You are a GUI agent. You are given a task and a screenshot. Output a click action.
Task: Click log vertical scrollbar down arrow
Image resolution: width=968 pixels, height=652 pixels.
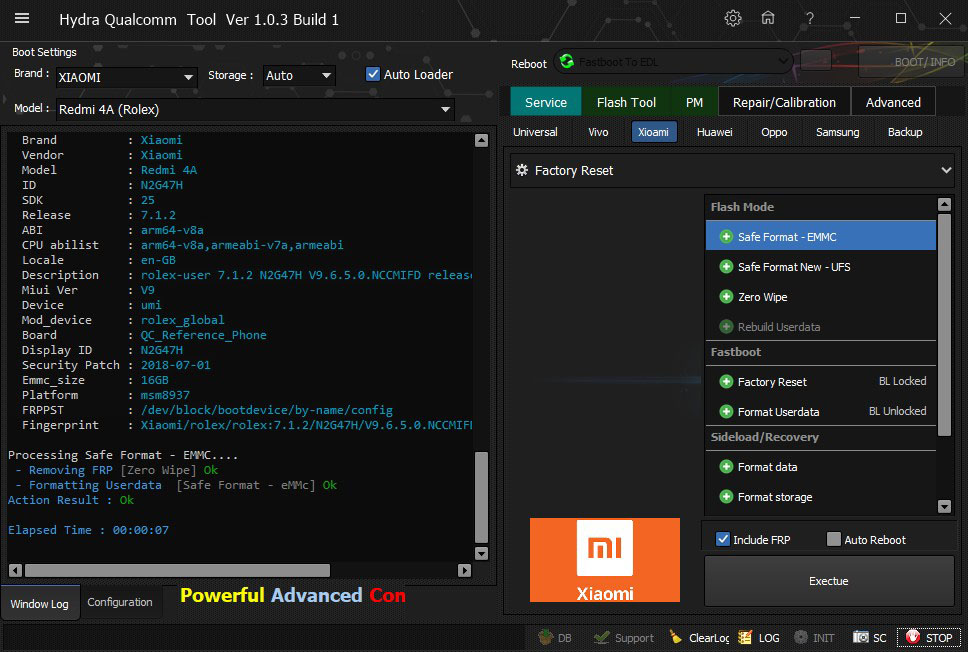point(482,553)
